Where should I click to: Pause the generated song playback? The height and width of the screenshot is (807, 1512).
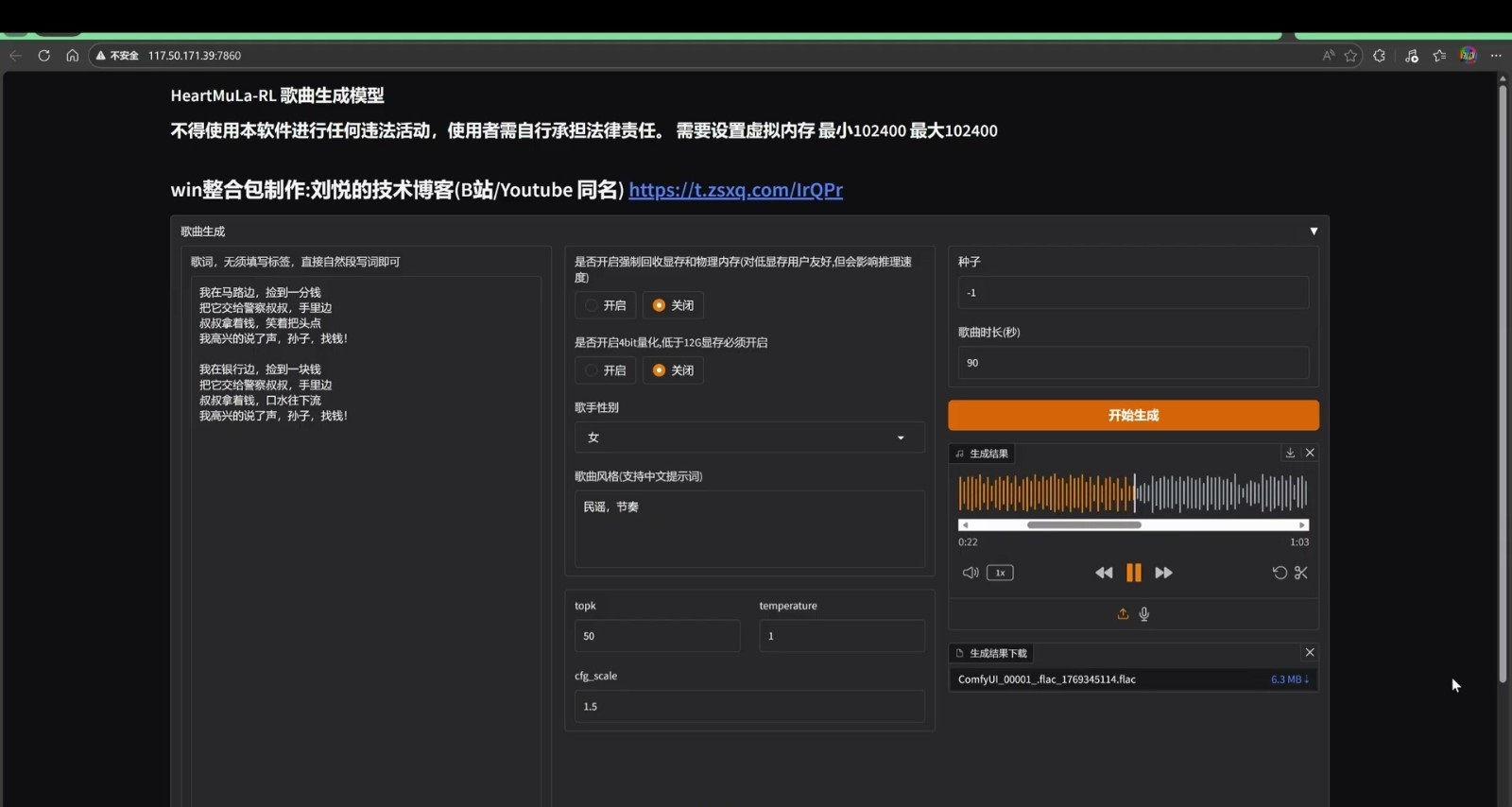coord(1133,573)
